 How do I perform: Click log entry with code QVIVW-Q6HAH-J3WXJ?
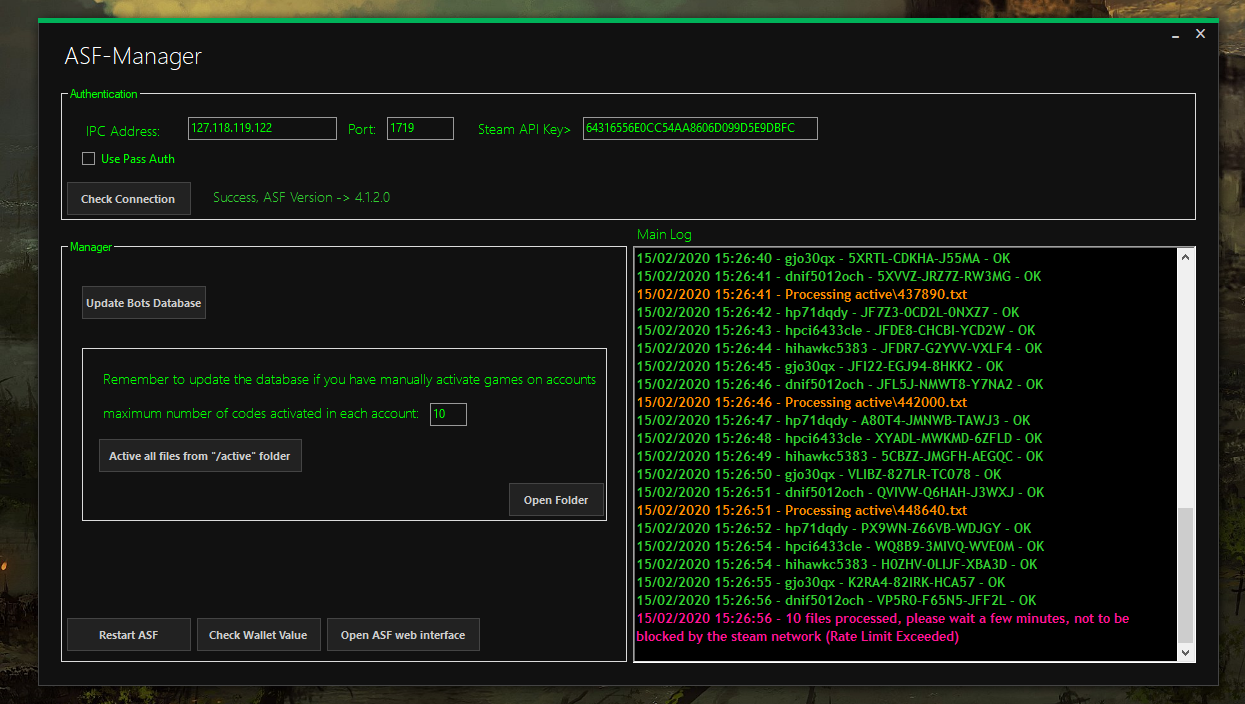coord(840,492)
